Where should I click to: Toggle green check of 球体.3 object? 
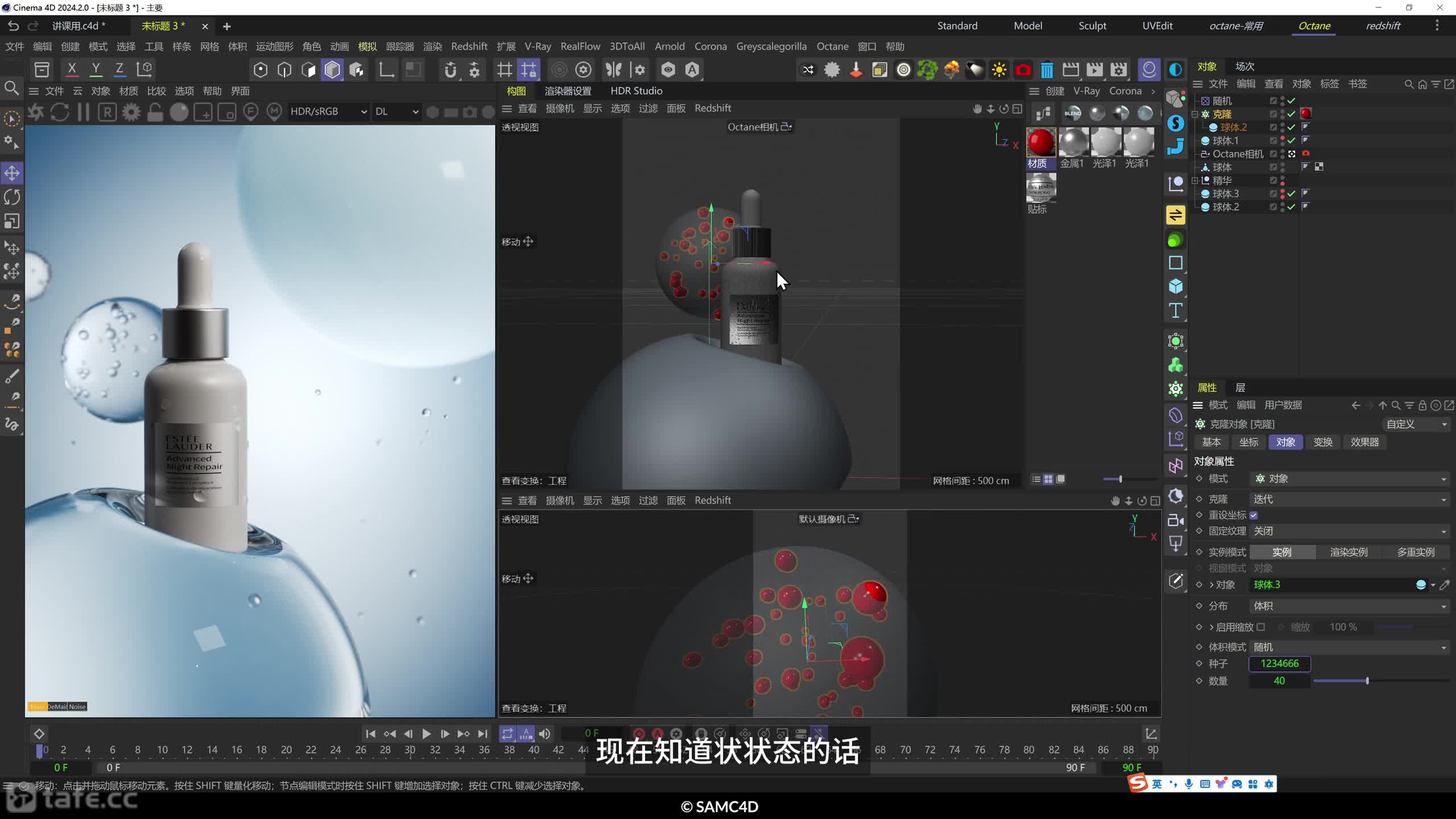pyautogui.click(x=1292, y=194)
